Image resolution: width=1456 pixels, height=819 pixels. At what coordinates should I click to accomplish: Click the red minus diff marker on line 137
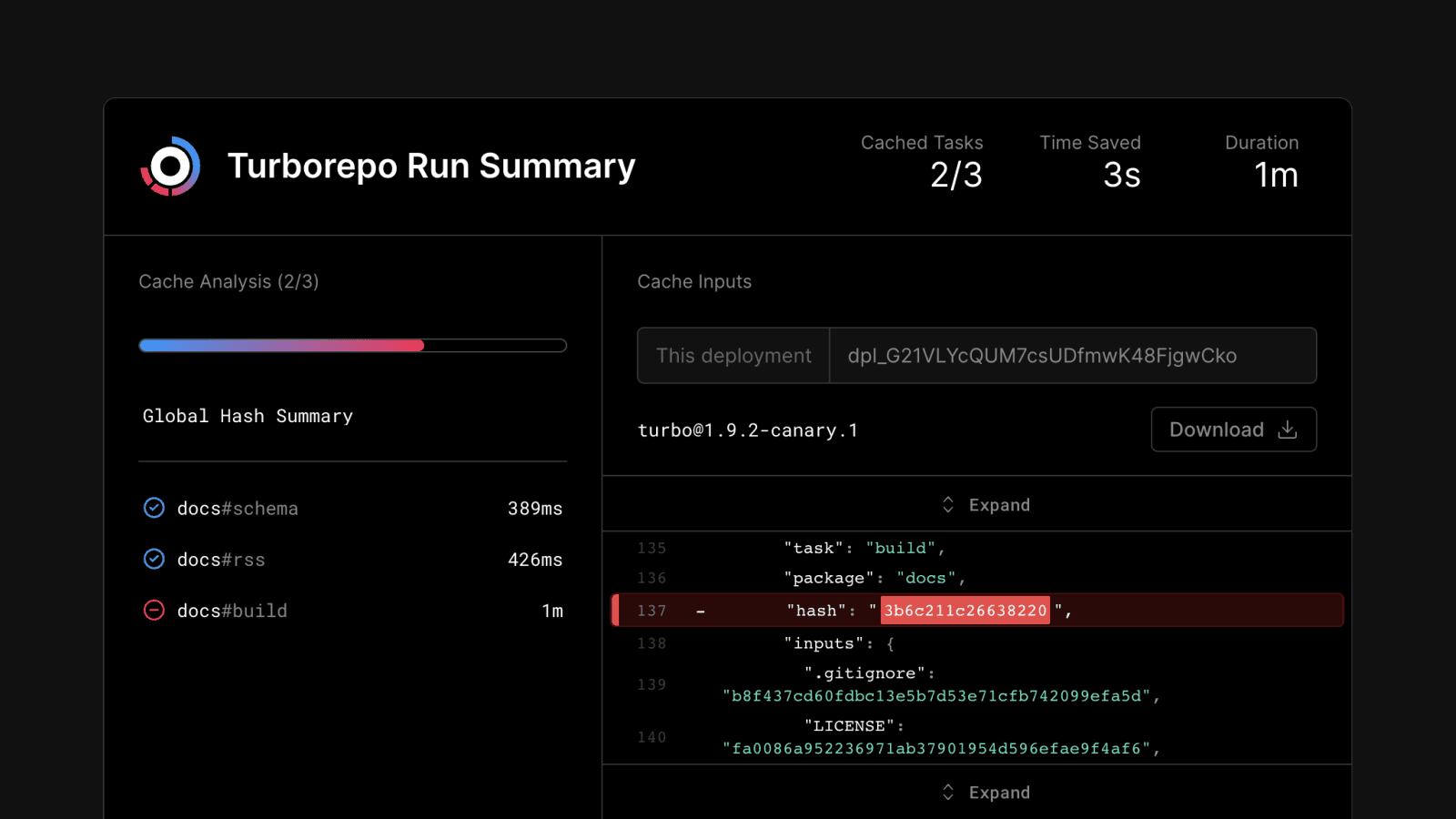point(700,612)
